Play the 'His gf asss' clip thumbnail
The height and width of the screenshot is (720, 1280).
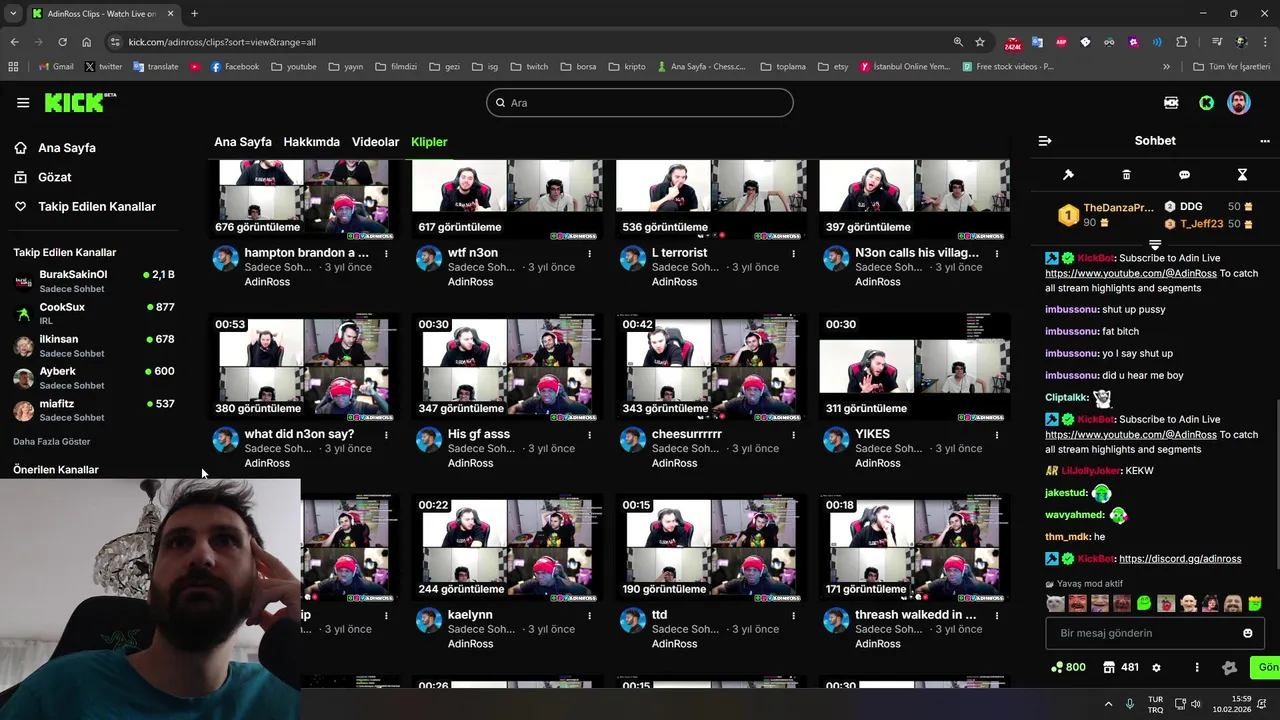(507, 366)
